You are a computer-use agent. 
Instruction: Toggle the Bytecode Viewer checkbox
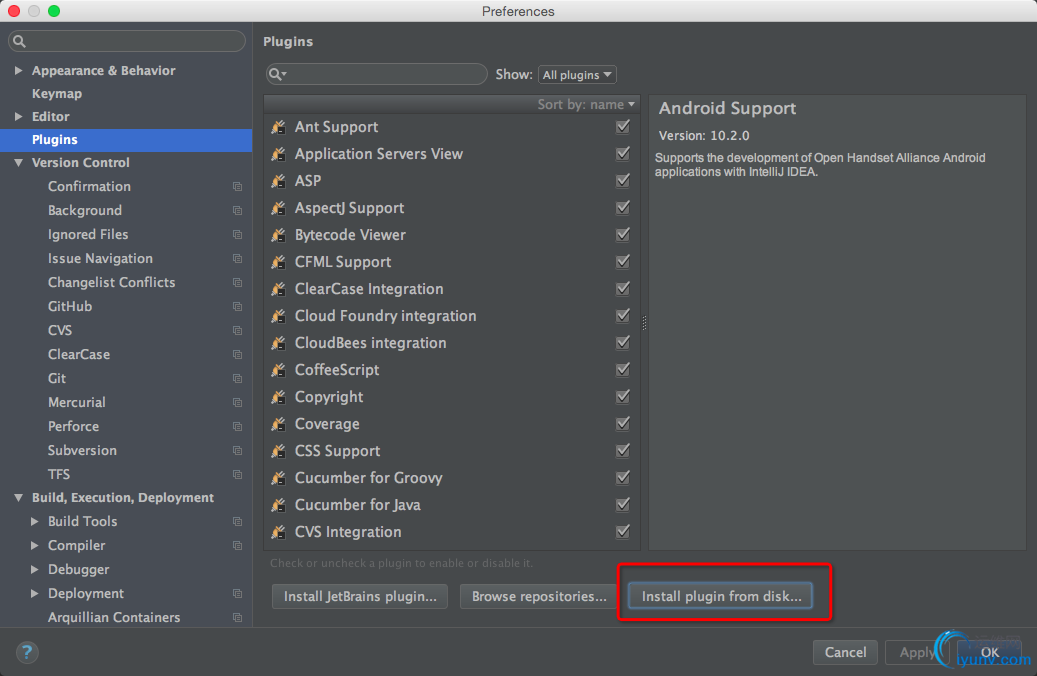click(x=622, y=234)
